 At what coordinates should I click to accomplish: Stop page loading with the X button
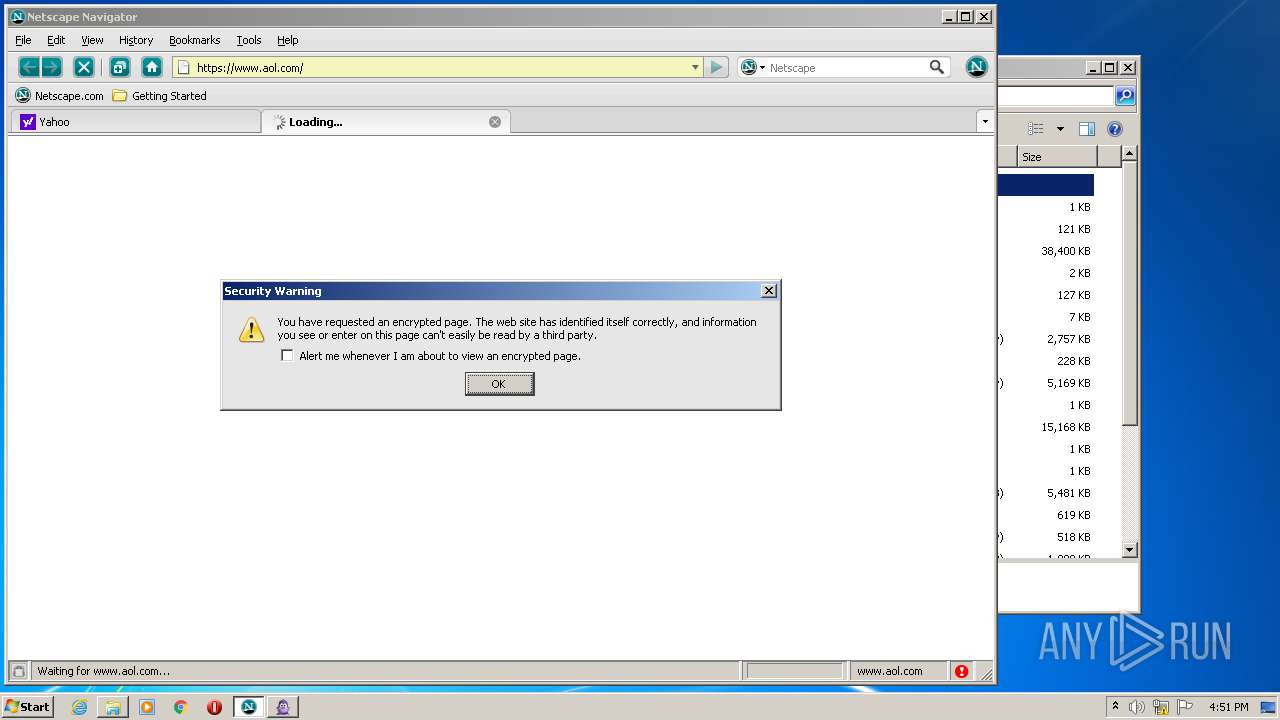point(84,67)
